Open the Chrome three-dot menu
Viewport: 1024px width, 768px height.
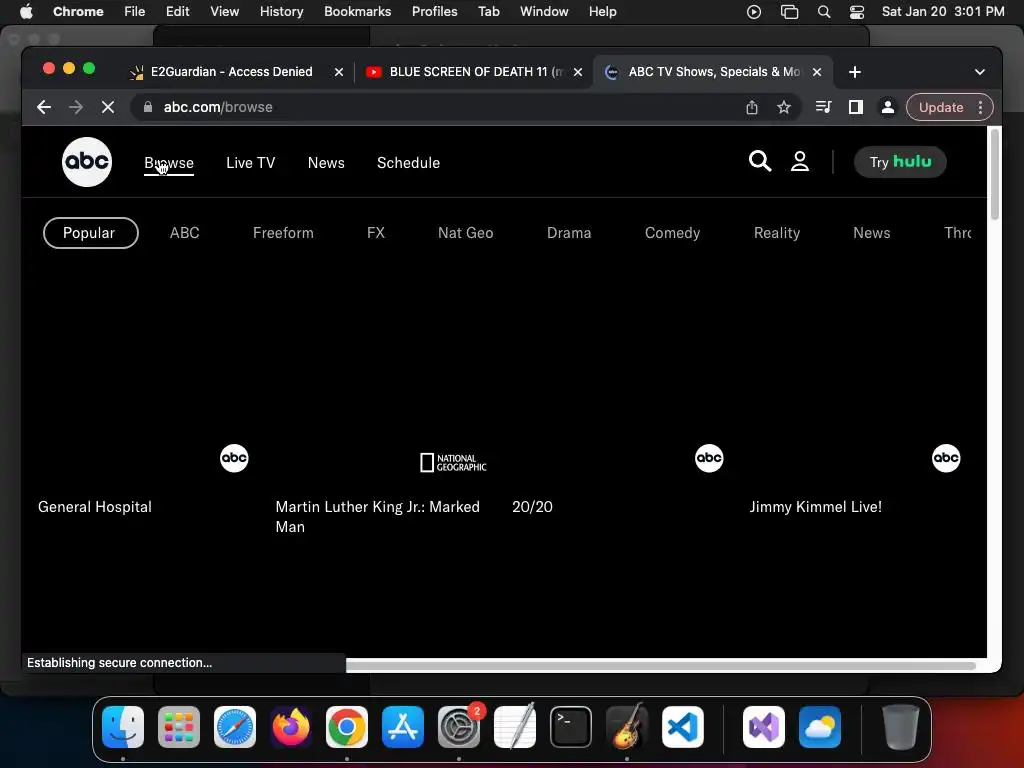980,107
